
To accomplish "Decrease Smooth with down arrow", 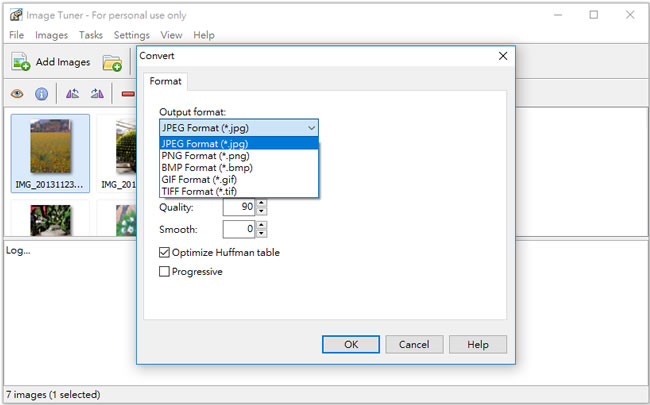I will point(261,233).
